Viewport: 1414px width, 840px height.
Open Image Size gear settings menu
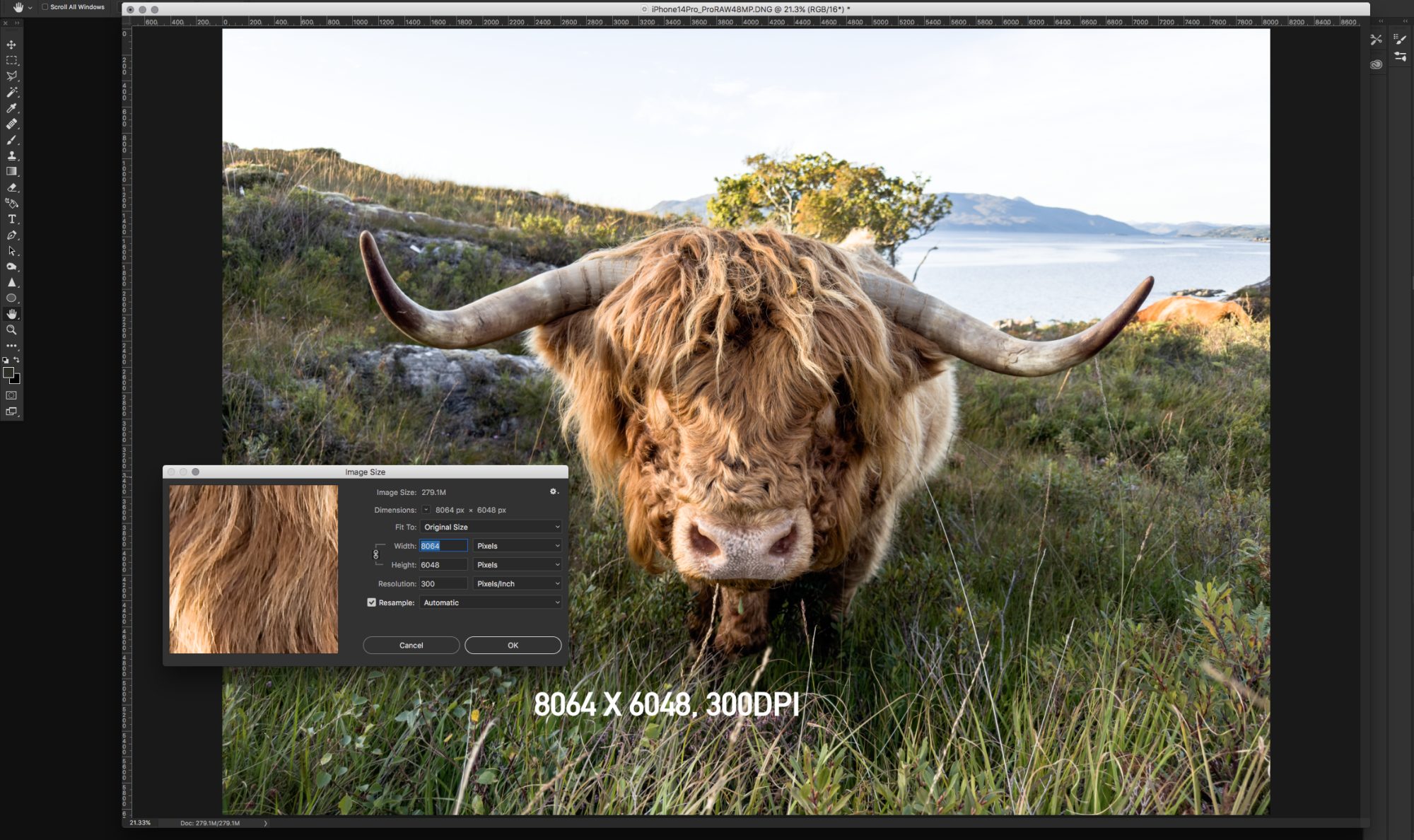554,491
